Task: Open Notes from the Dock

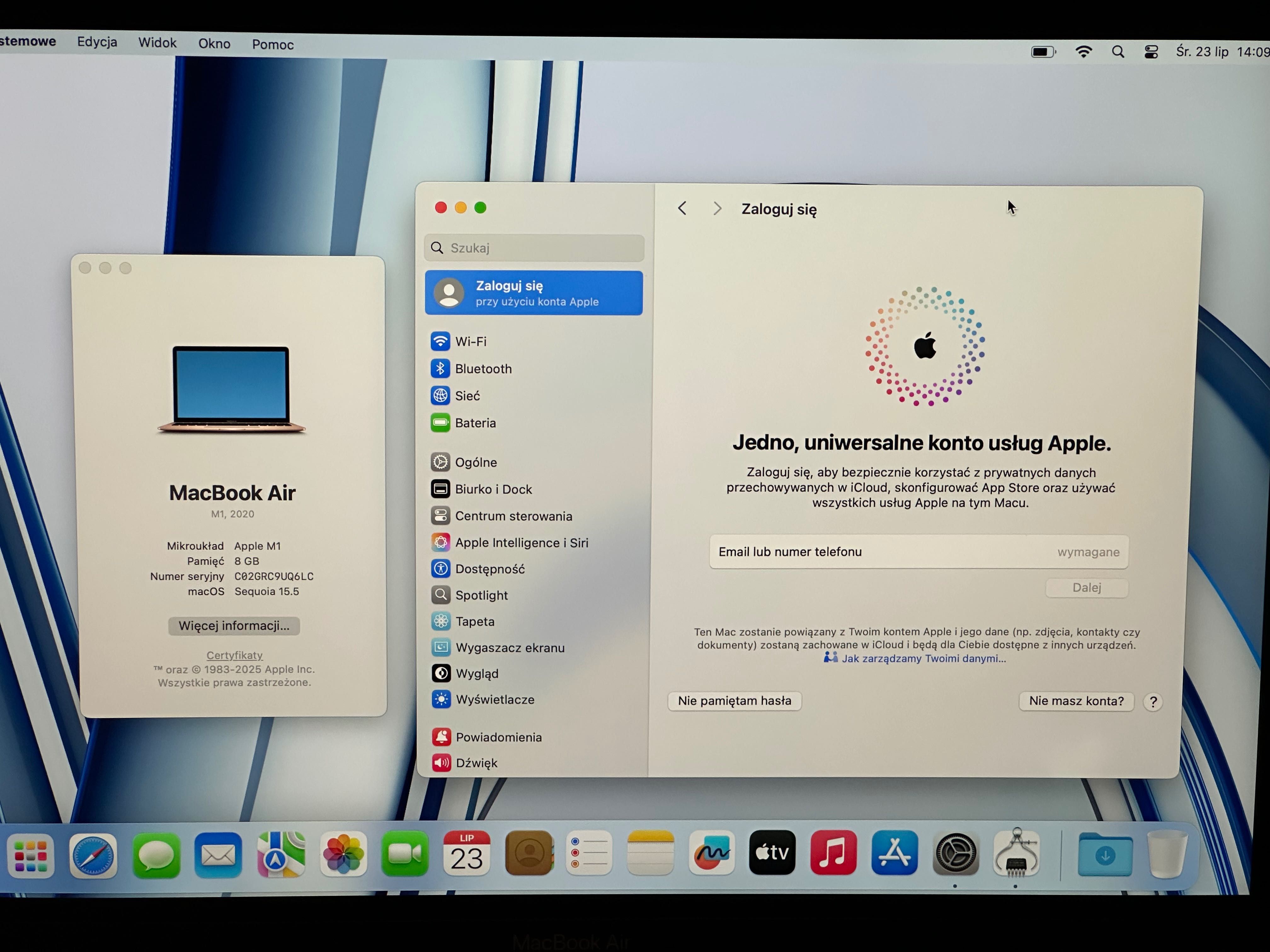Action: [x=650, y=853]
